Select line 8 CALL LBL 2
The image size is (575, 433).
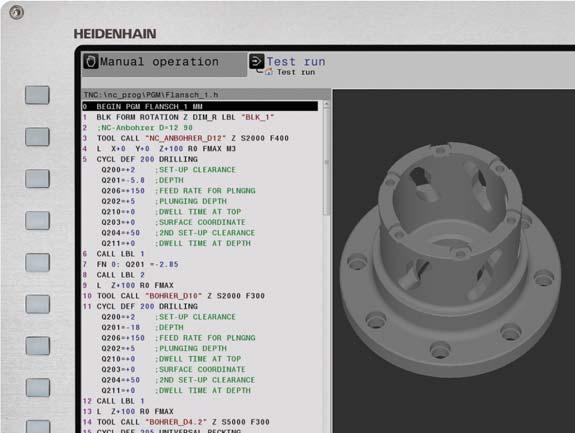pos(113,275)
